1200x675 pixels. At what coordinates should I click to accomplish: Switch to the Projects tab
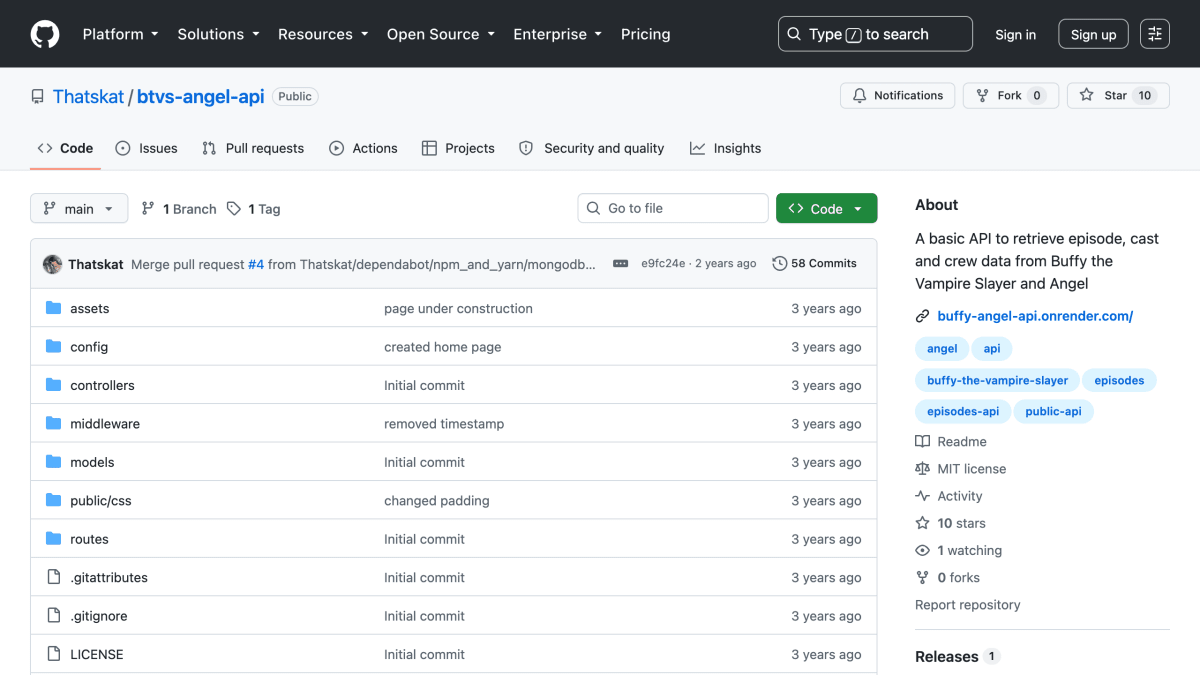click(x=458, y=148)
